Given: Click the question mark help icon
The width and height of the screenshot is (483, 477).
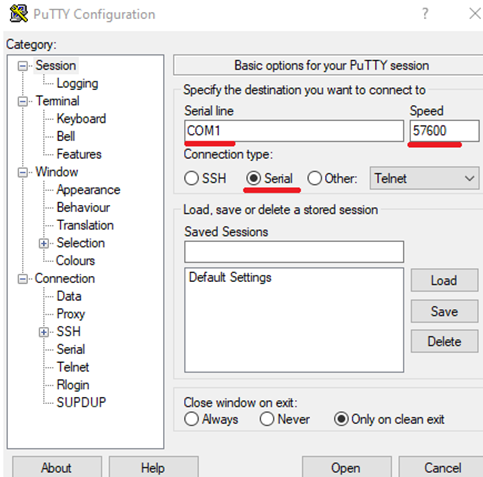Looking at the screenshot, I should 425,14.
